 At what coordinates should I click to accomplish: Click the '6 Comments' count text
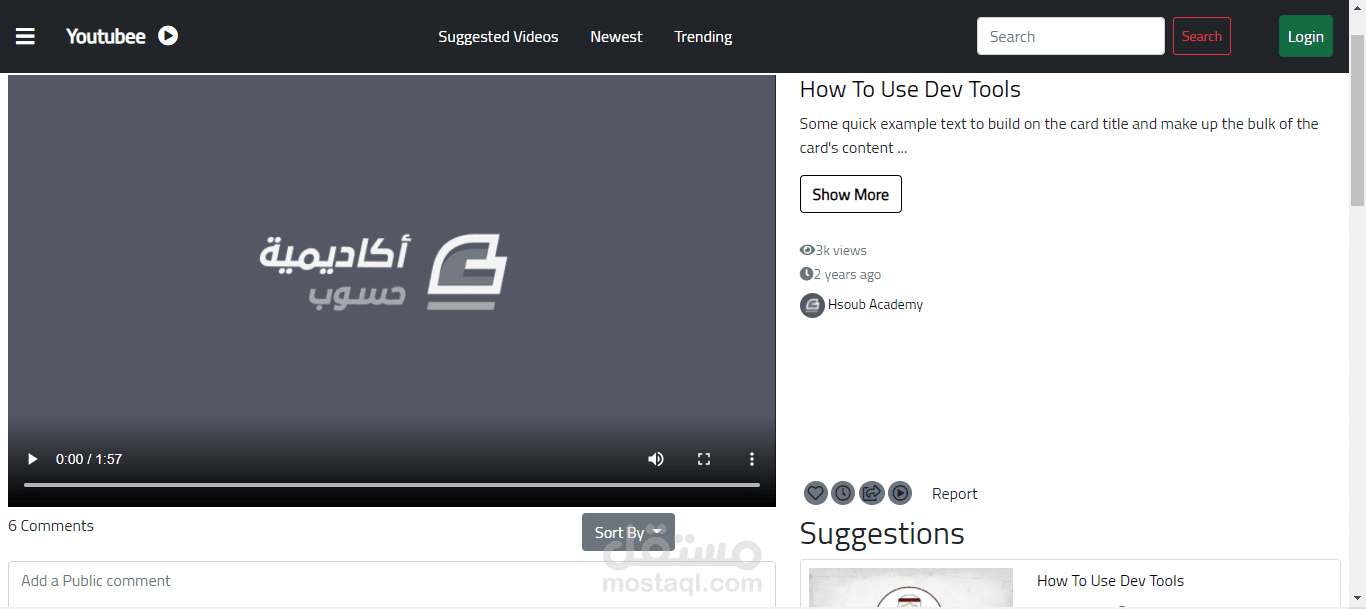[51, 526]
